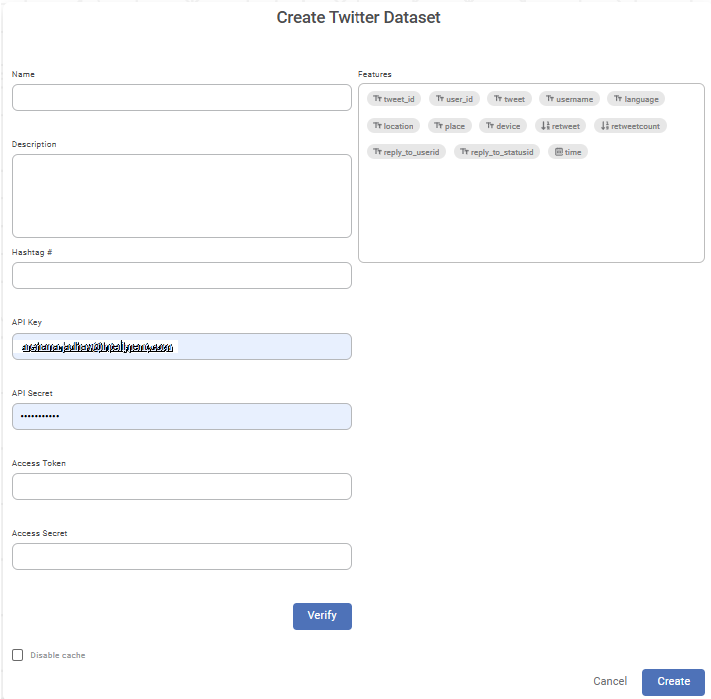Select the user_id feature chip
This screenshot has width=711, height=699.
(x=454, y=99)
